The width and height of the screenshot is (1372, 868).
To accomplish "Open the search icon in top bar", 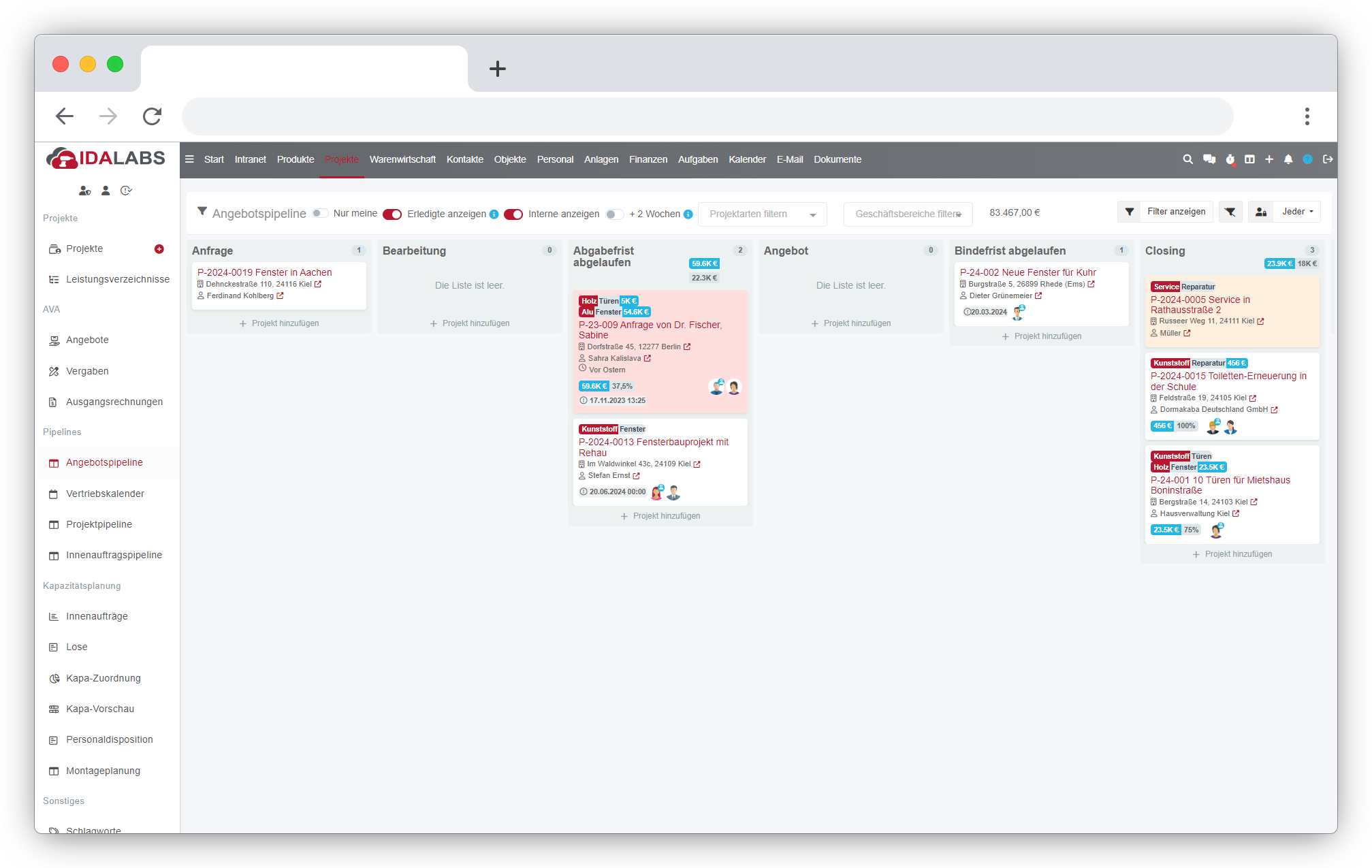I will tap(1187, 159).
